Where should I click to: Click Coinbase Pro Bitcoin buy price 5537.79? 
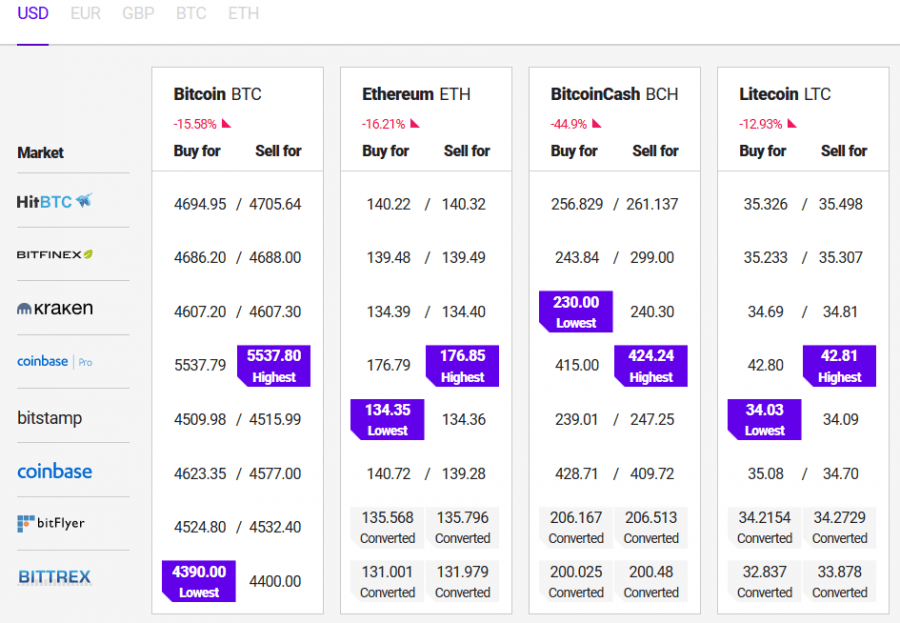tap(200, 365)
